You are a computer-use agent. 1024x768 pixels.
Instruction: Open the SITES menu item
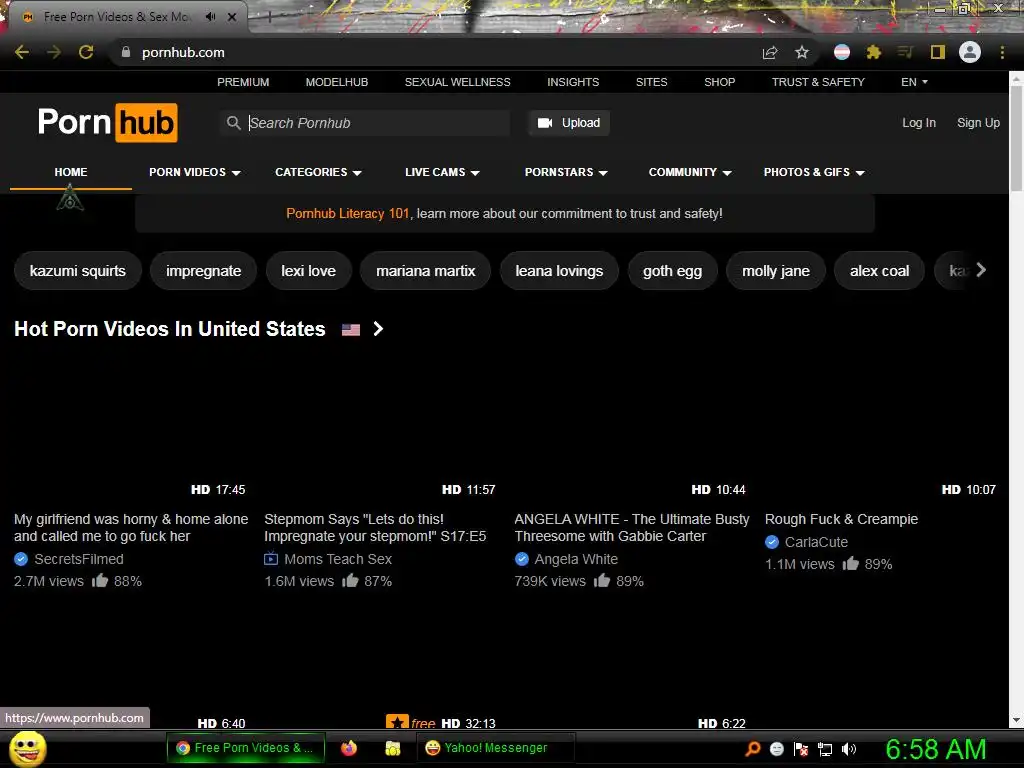click(651, 82)
